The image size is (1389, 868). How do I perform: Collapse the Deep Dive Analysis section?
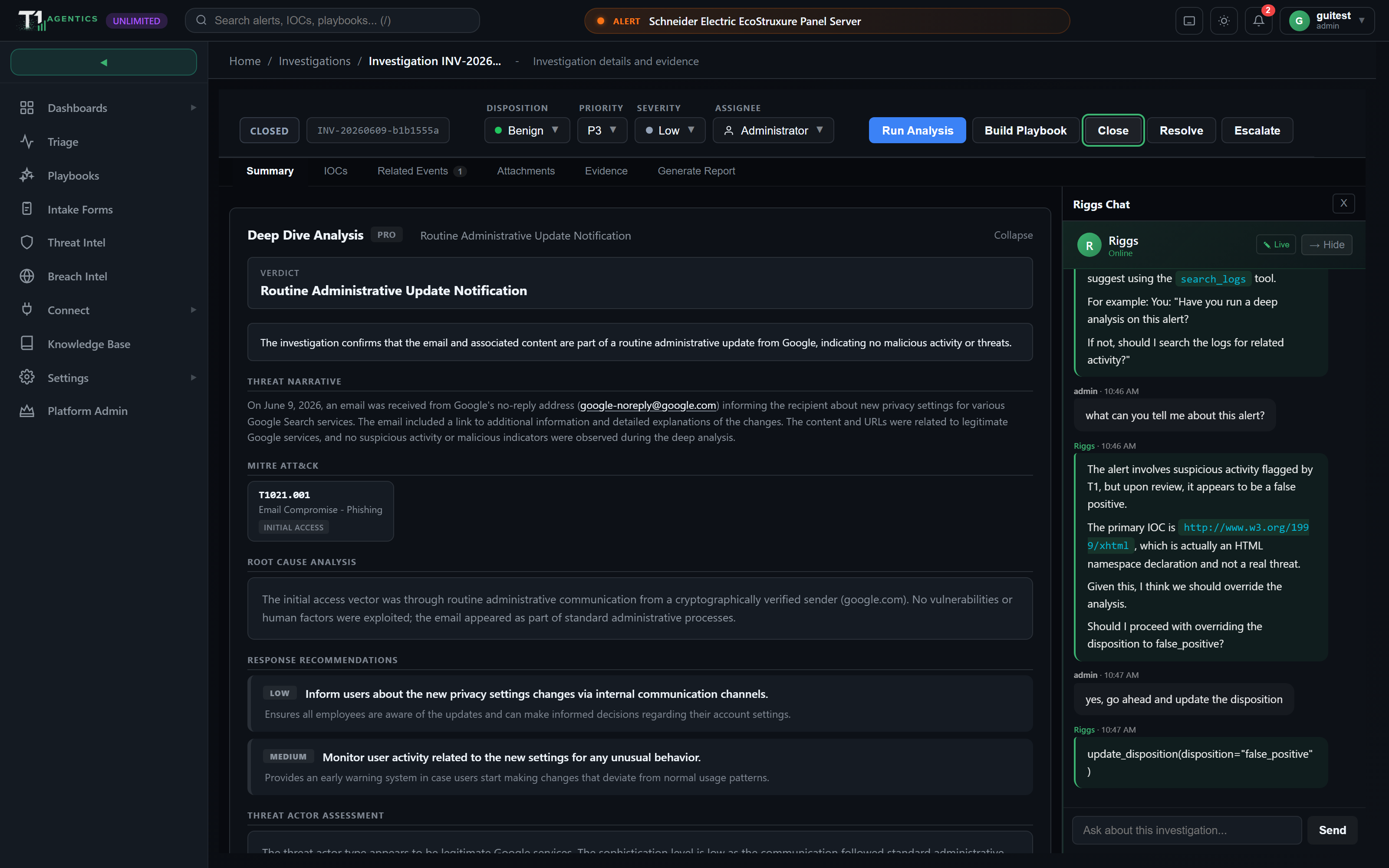coord(1013,235)
